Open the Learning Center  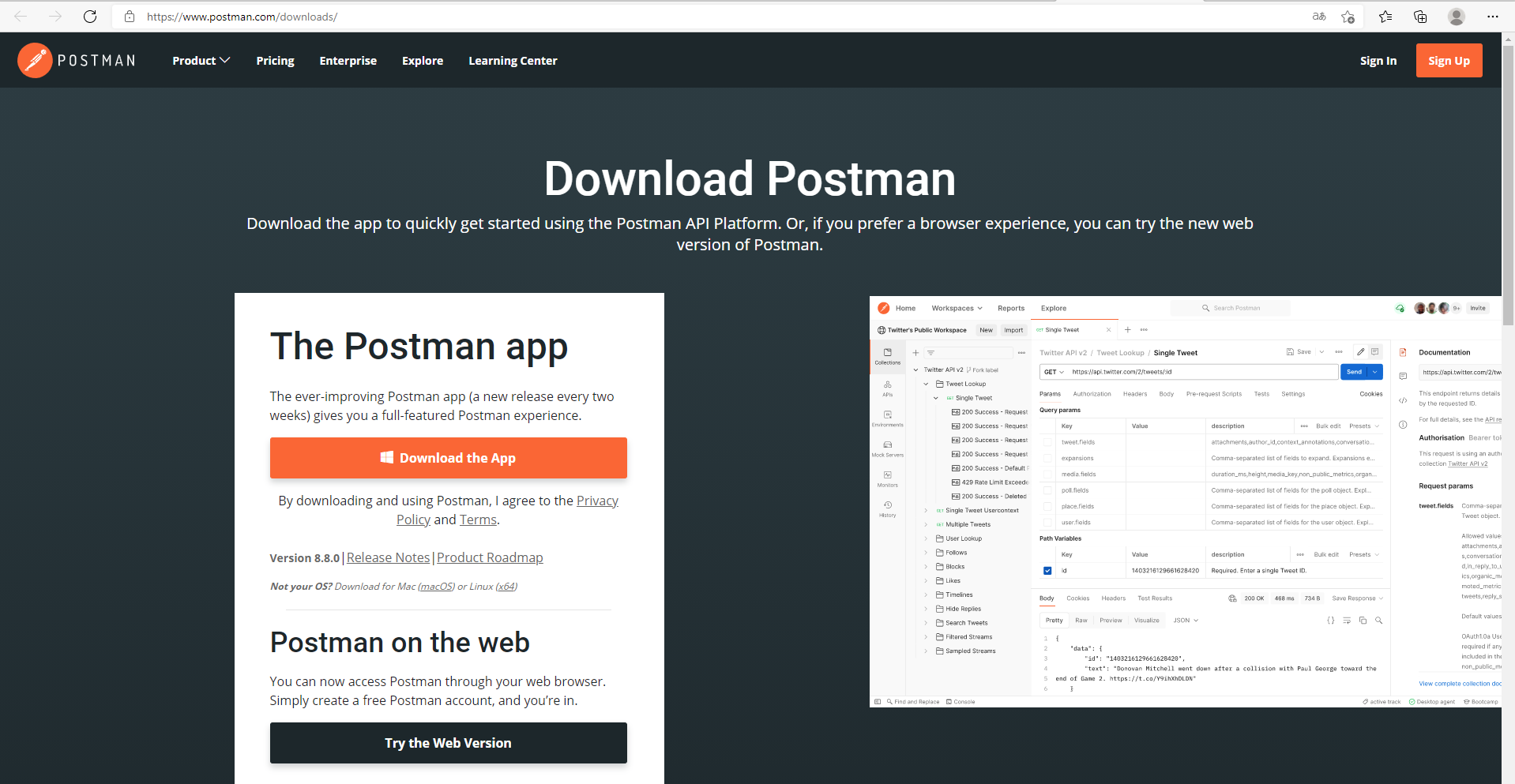click(513, 61)
